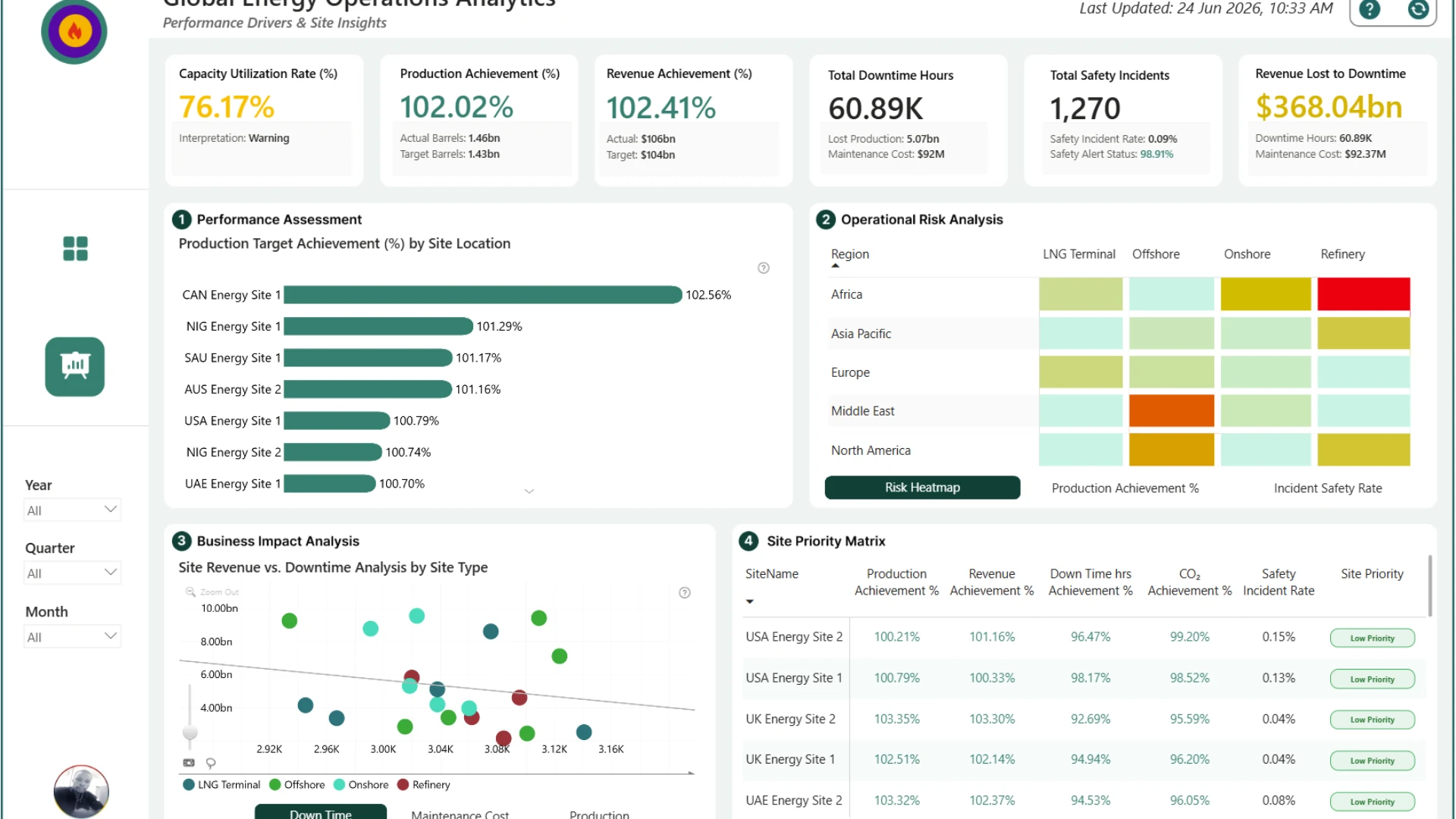The width and height of the screenshot is (1456, 819).
Task: Select the presentation chart sidebar icon
Action: [x=75, y=366]
